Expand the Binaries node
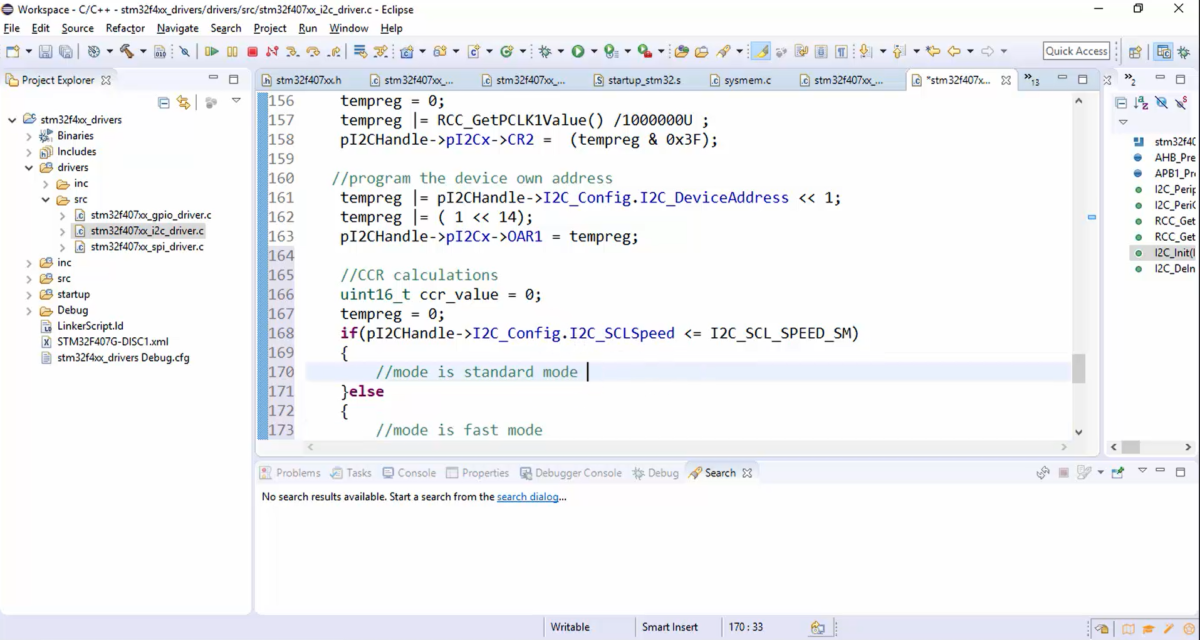This screenshot has width=1200, height=640. point(29,136)
